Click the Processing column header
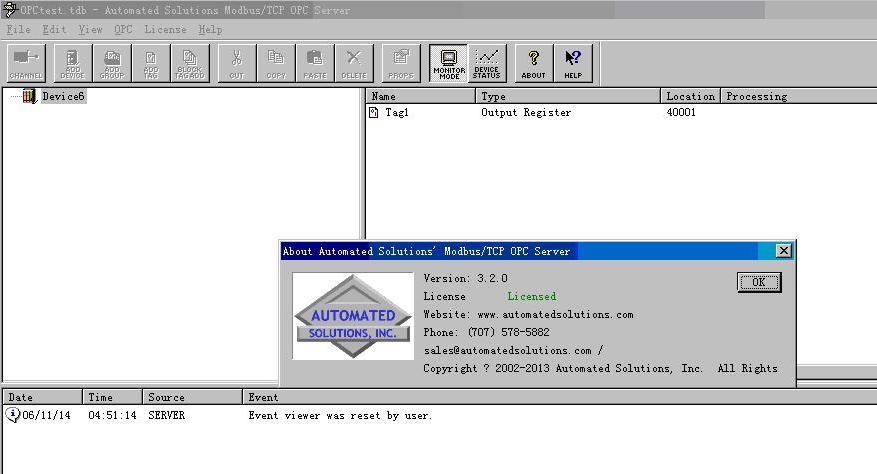 click(x=799, y=96)
